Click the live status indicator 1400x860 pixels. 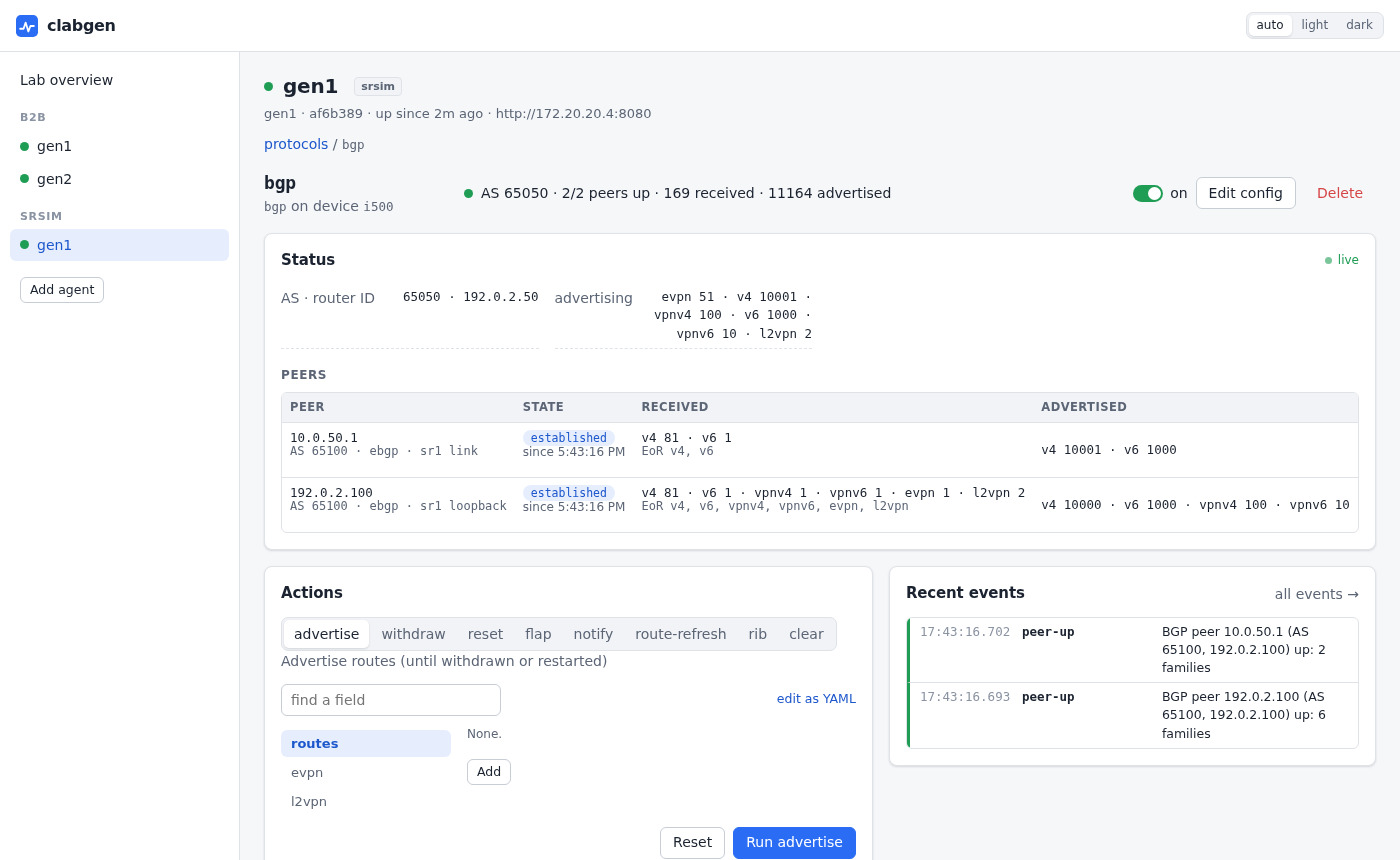pos(1342,260)
